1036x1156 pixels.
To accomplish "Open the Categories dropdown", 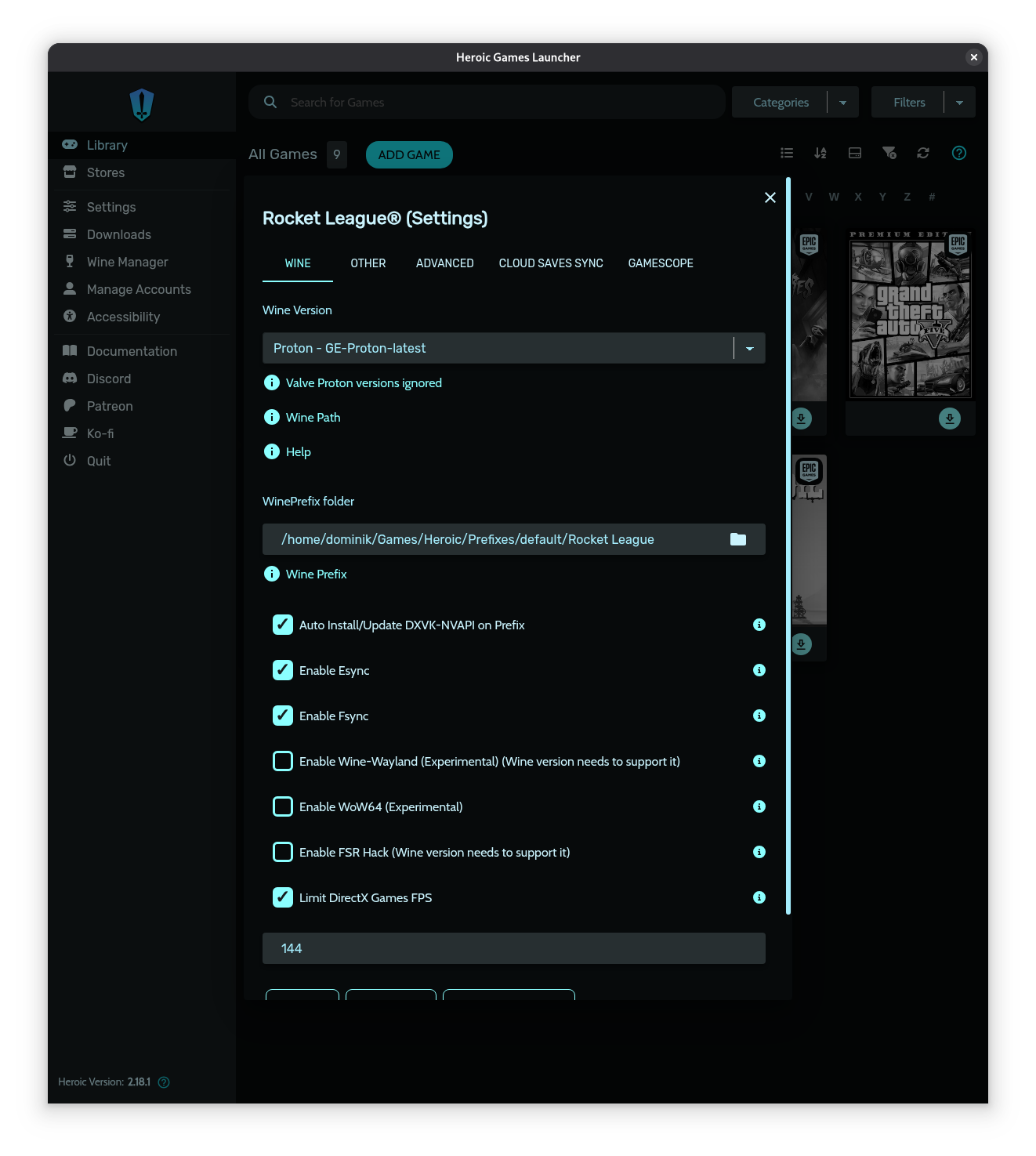I will [795, 102].
